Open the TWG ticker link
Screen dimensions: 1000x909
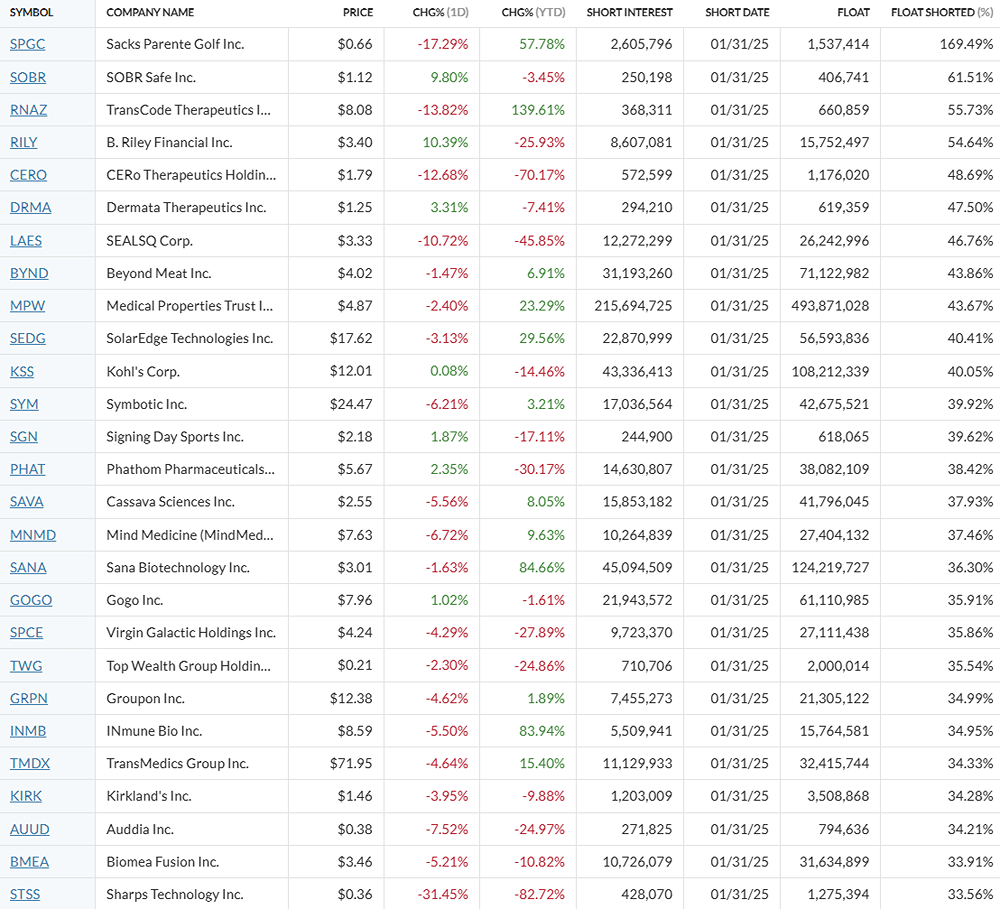[x=26, y=665]
